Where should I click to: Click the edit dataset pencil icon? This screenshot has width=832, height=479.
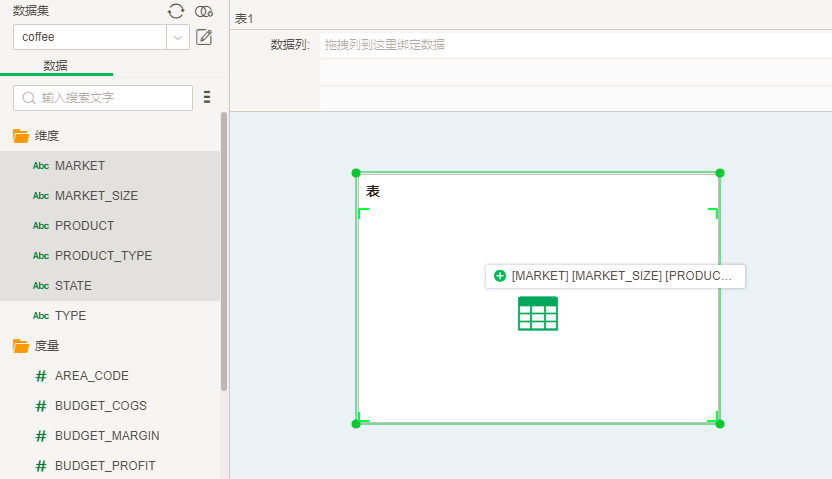204,38
